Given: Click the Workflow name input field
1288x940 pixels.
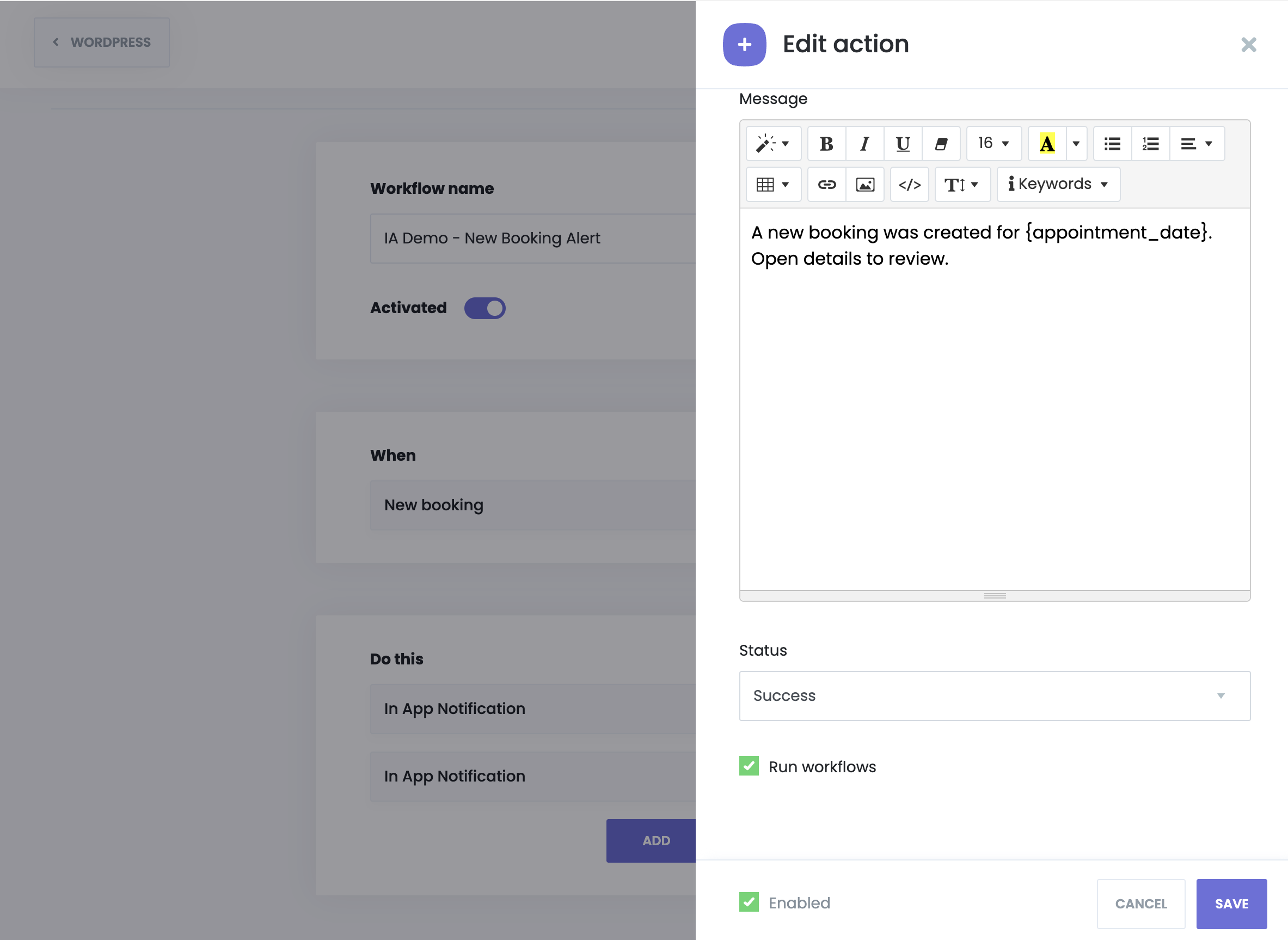Looking at the screenshot, I should pyautogui.click(x=533, y=239).
